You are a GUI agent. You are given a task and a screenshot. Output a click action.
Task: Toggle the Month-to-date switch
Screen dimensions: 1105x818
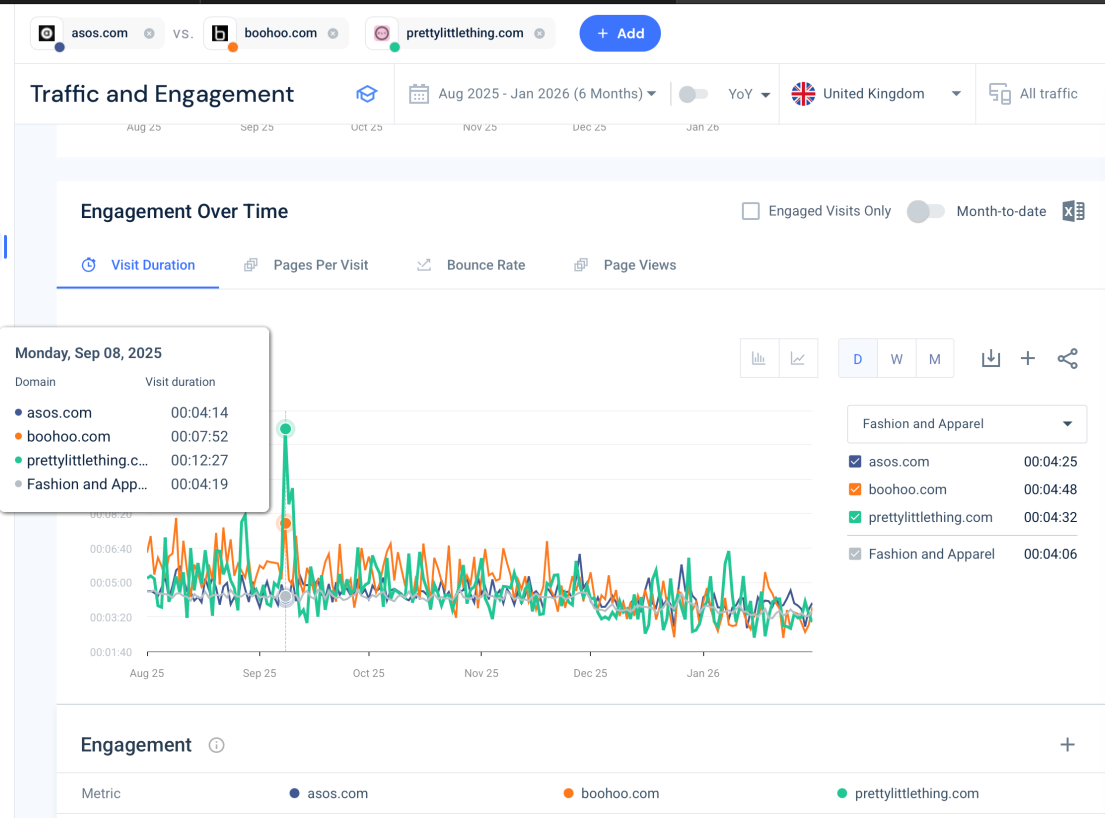coord(925,211)
